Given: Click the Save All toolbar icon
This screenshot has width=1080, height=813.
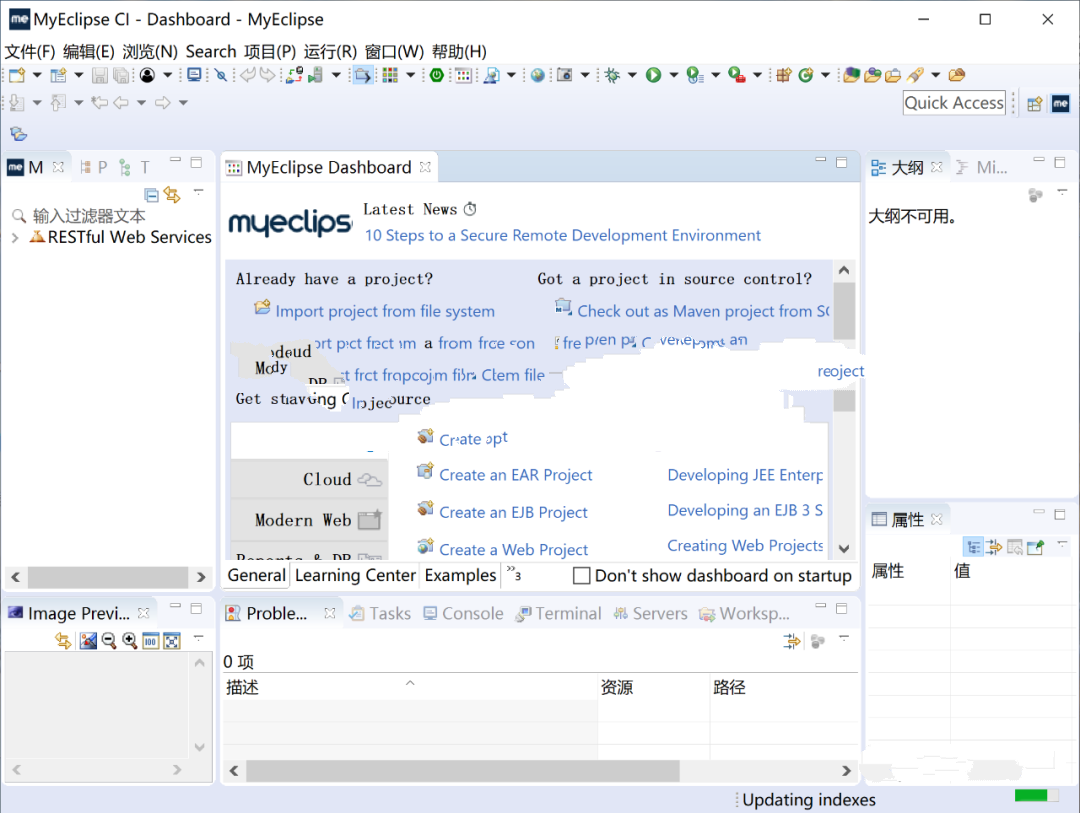Looking at the screenshot, I should (121, 75).
